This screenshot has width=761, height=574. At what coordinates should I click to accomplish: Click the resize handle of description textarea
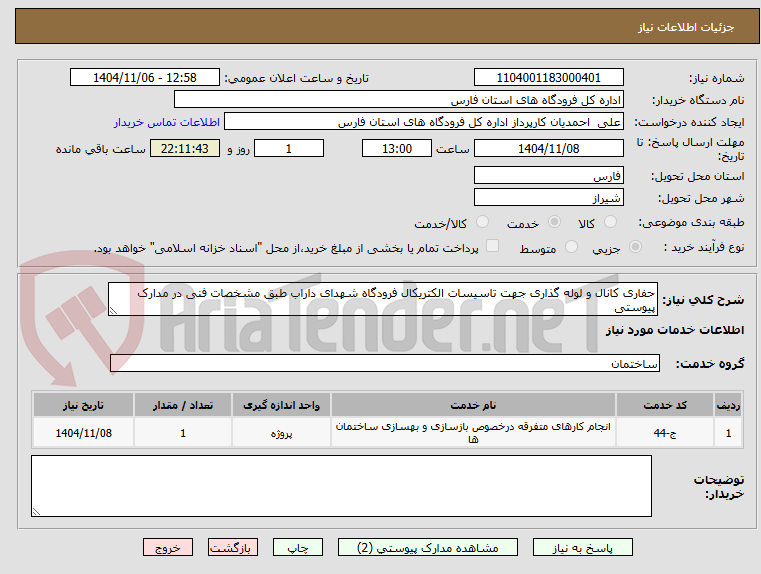113,311
